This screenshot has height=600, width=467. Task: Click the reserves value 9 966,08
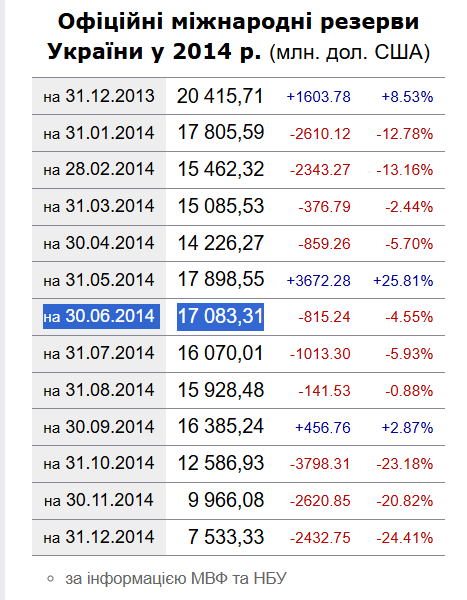(226, 500)
